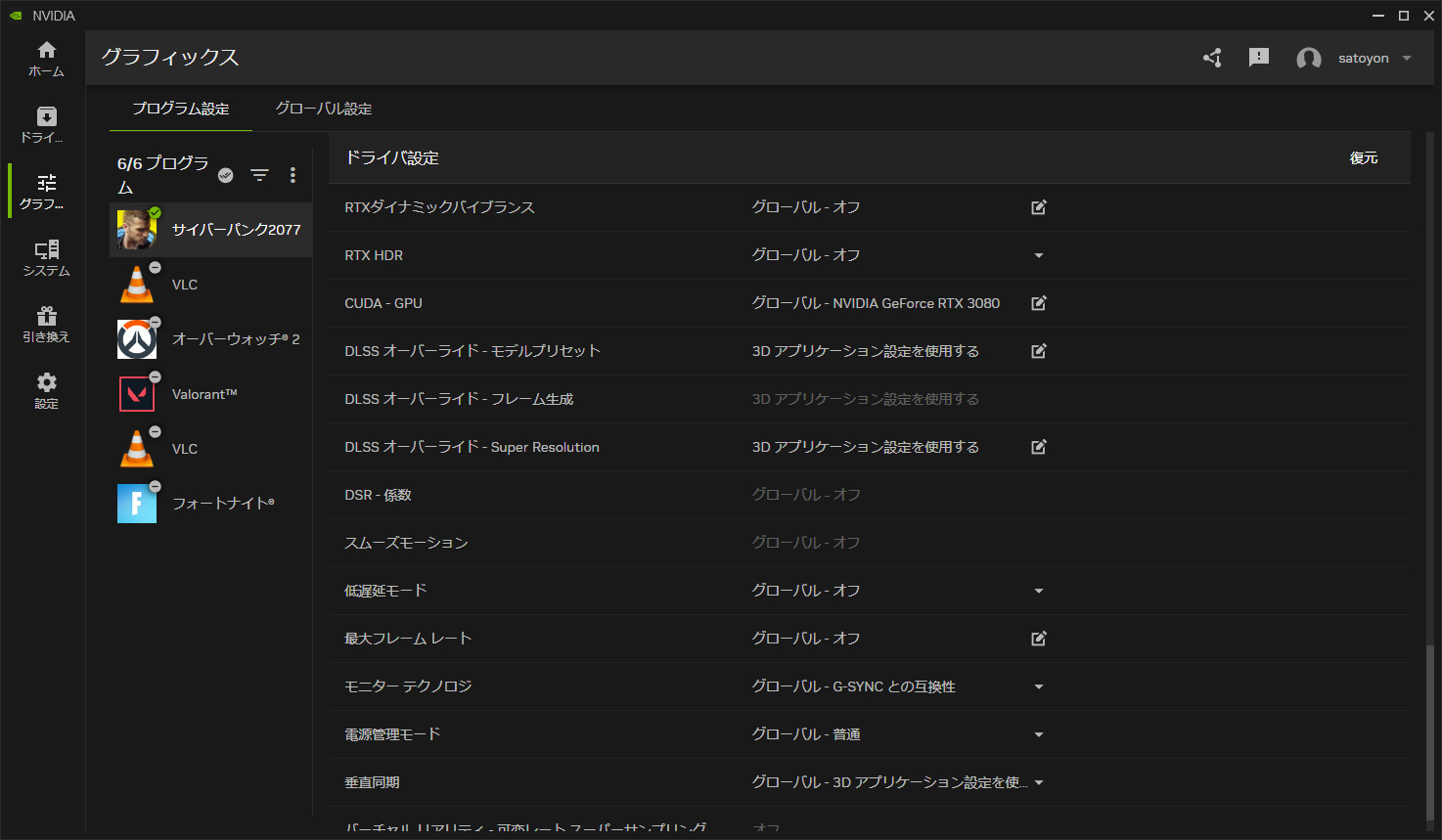Open the three-dot menu above program list
This screenshot has width=1442, height=840.
[x=293, y=175]
